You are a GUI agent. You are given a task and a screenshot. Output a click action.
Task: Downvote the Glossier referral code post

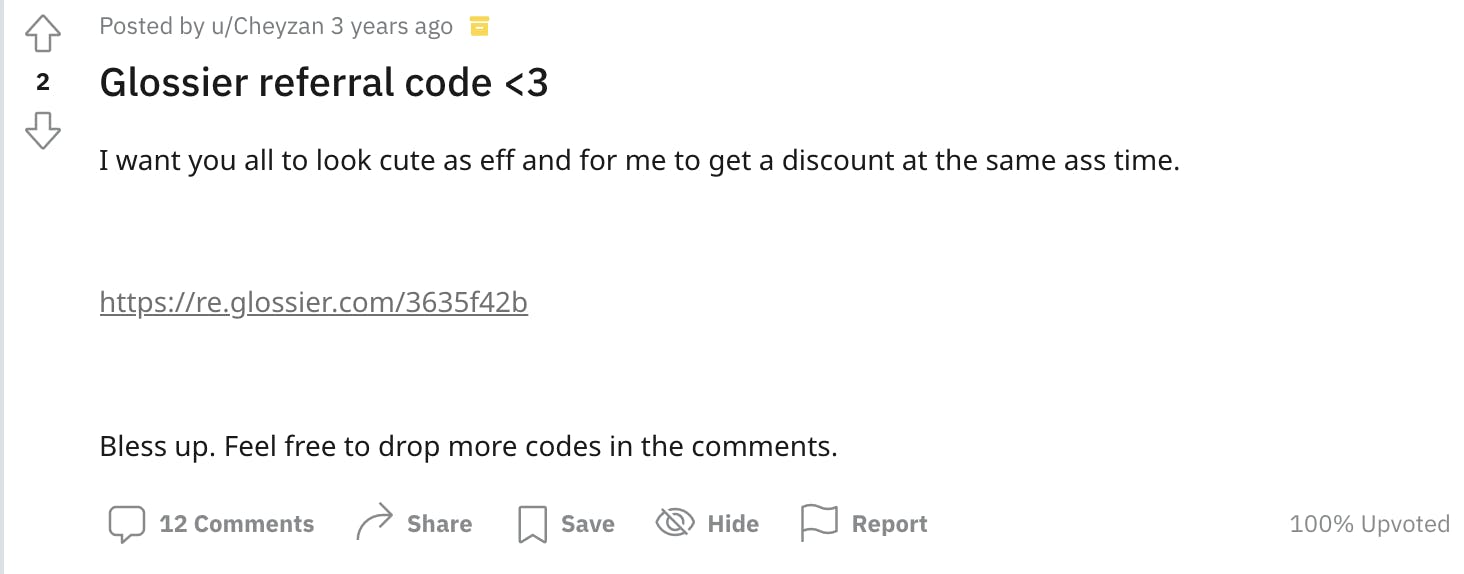click(x=43, y=130)
